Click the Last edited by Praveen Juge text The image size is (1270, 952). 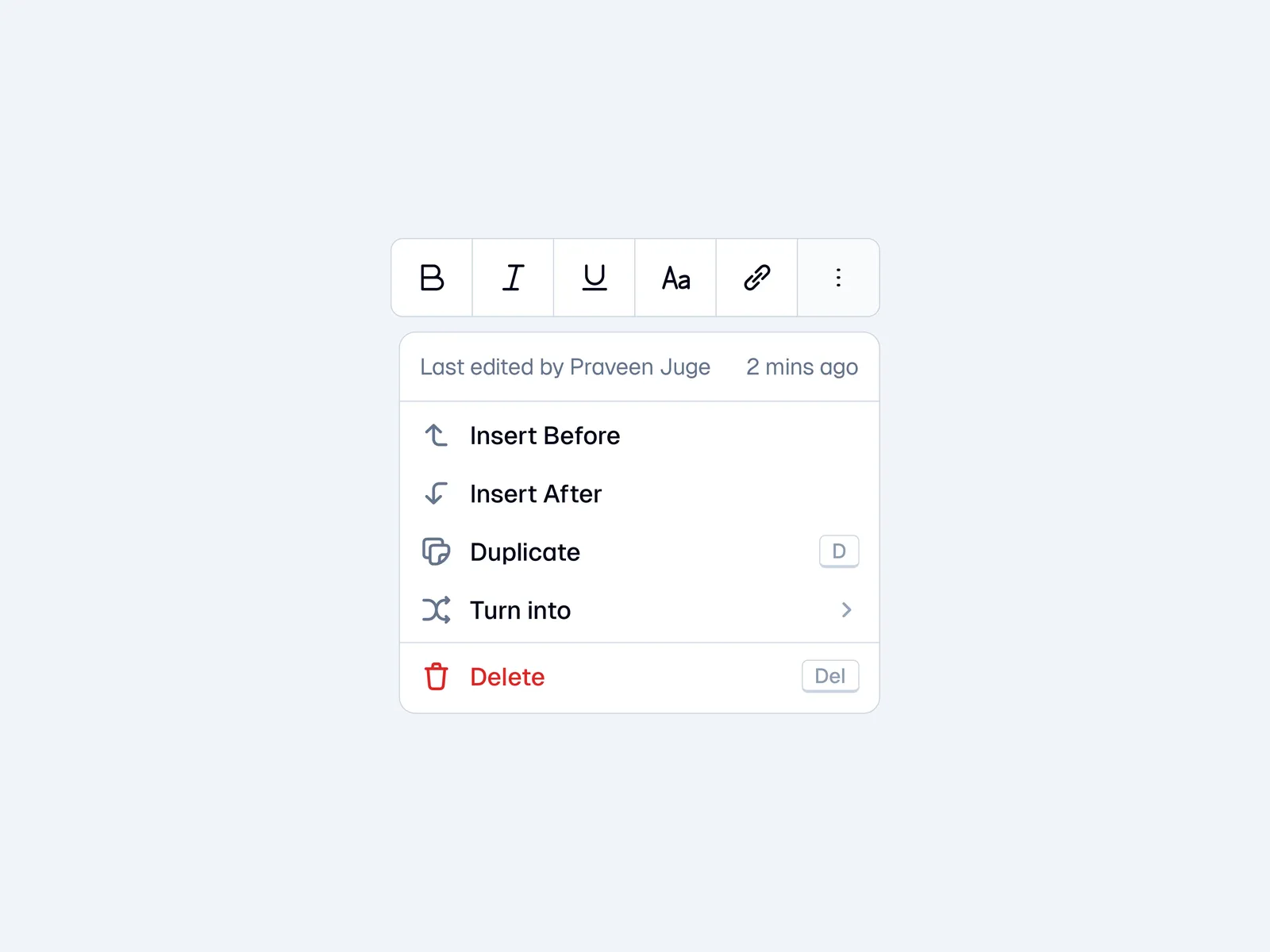coord(565,367)
